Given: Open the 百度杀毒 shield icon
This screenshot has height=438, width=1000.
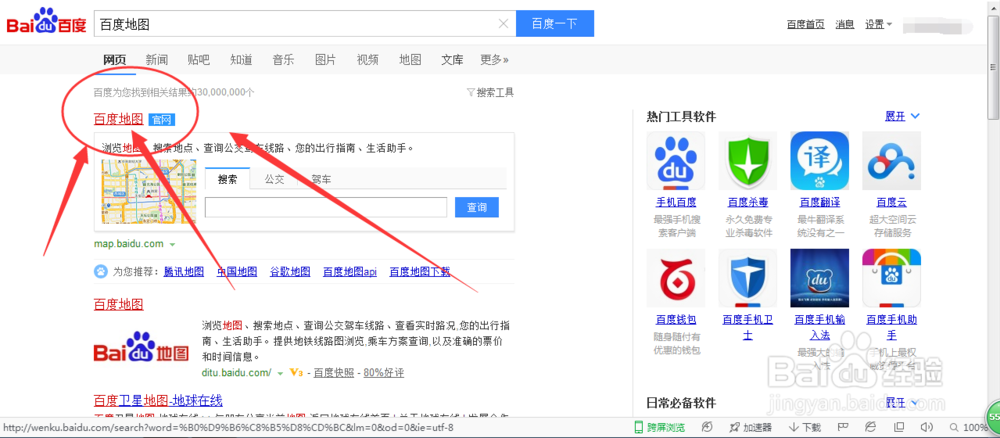Looking at the screenshot, I should pyautogui.click(x=747, y=161).
